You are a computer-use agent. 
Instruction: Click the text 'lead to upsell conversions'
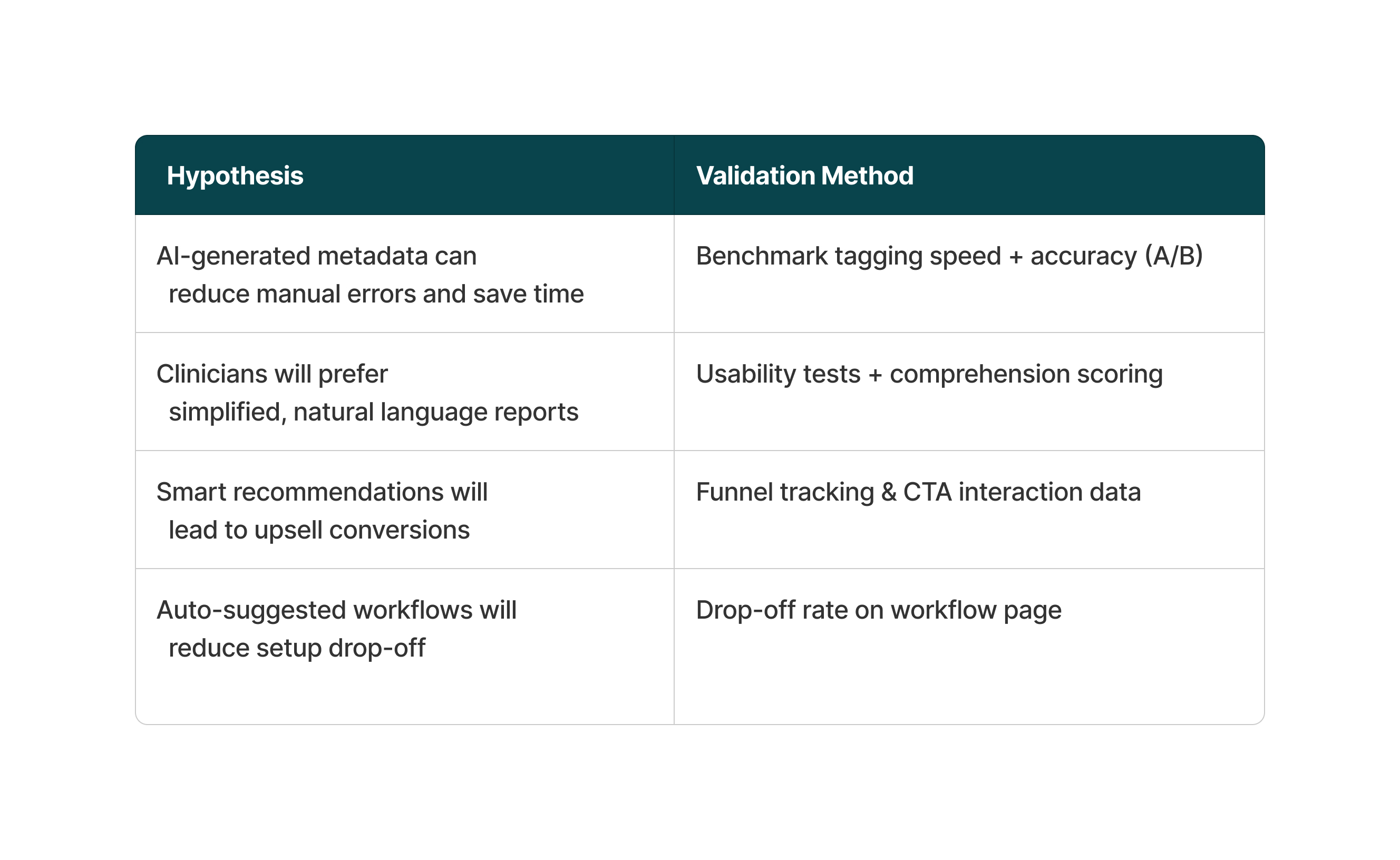point(319,531)
